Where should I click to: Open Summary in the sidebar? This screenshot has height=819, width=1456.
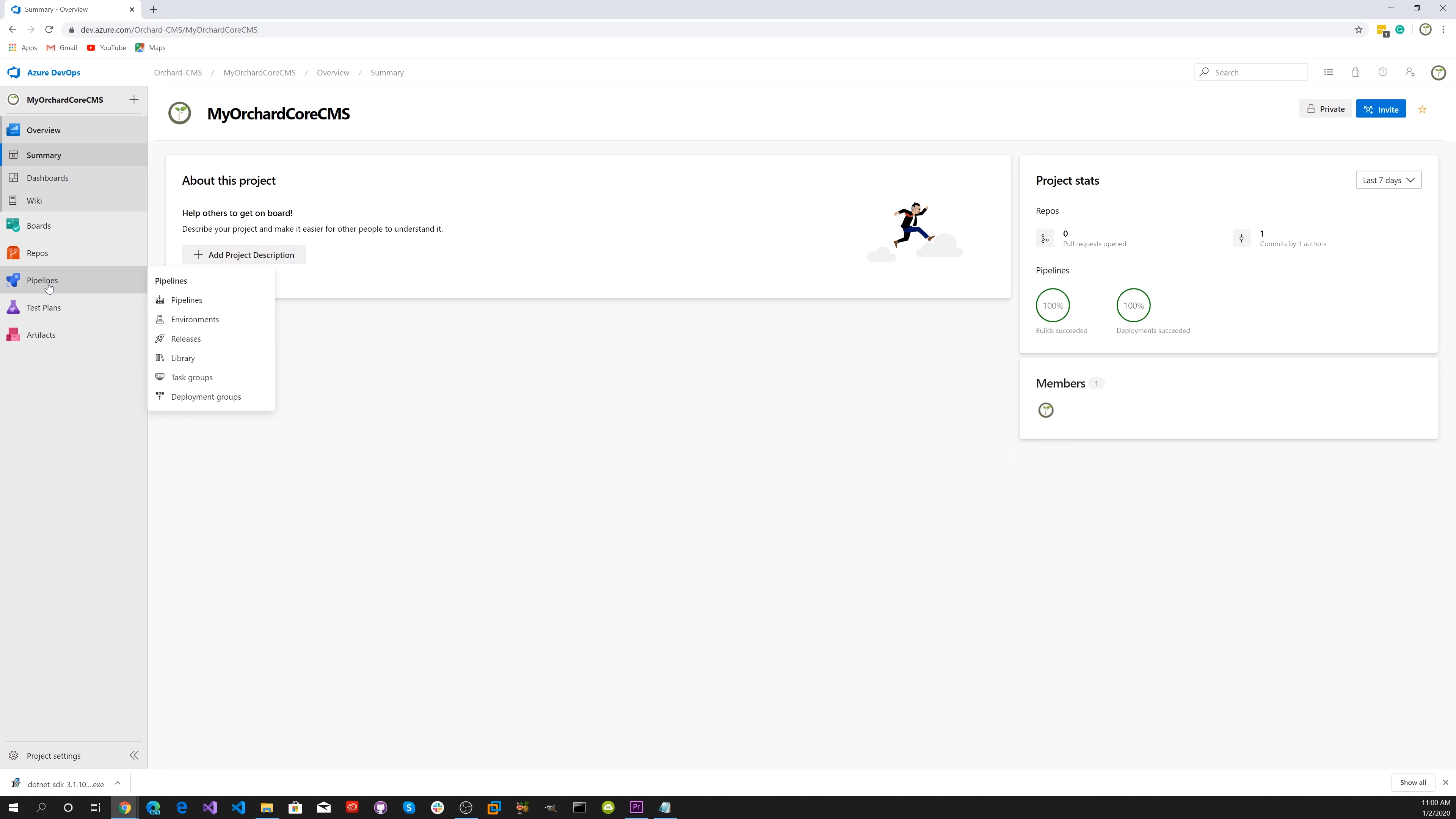tap(74, 155)
